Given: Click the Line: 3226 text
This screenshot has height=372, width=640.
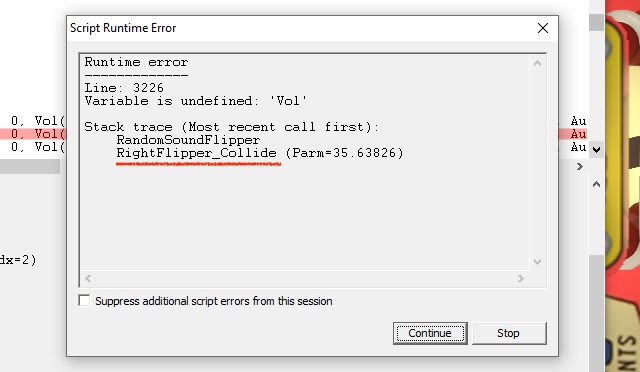Looking at the screenshot, I should tap(124, 87).
